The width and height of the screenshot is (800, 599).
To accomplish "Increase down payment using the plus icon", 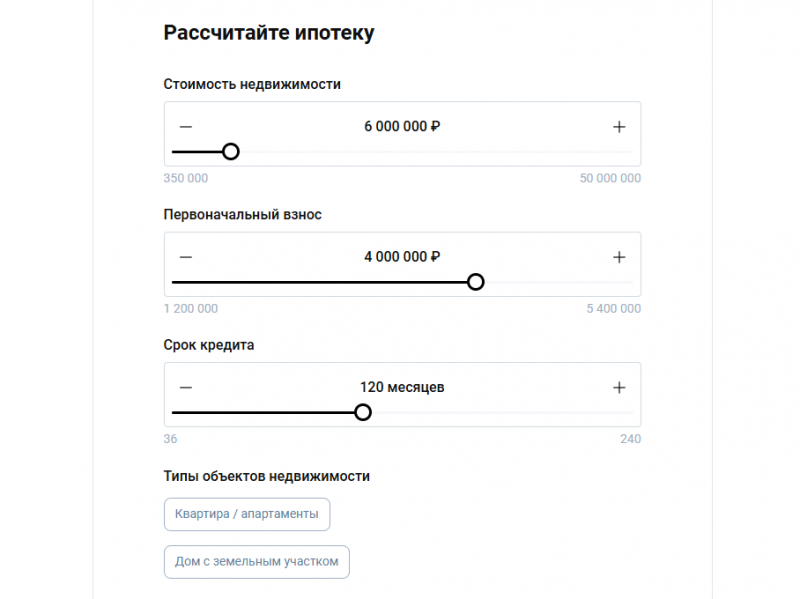I will (619, 257).
